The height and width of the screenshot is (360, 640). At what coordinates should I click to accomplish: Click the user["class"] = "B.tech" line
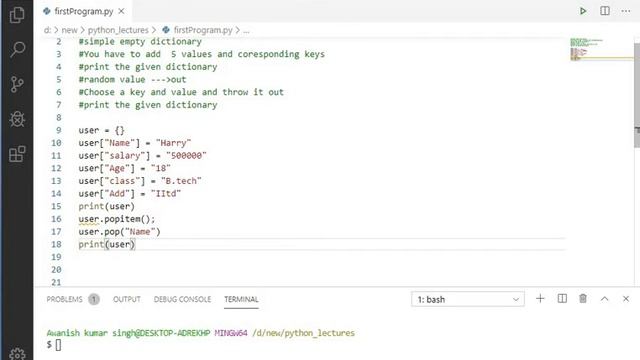point(140,181)
